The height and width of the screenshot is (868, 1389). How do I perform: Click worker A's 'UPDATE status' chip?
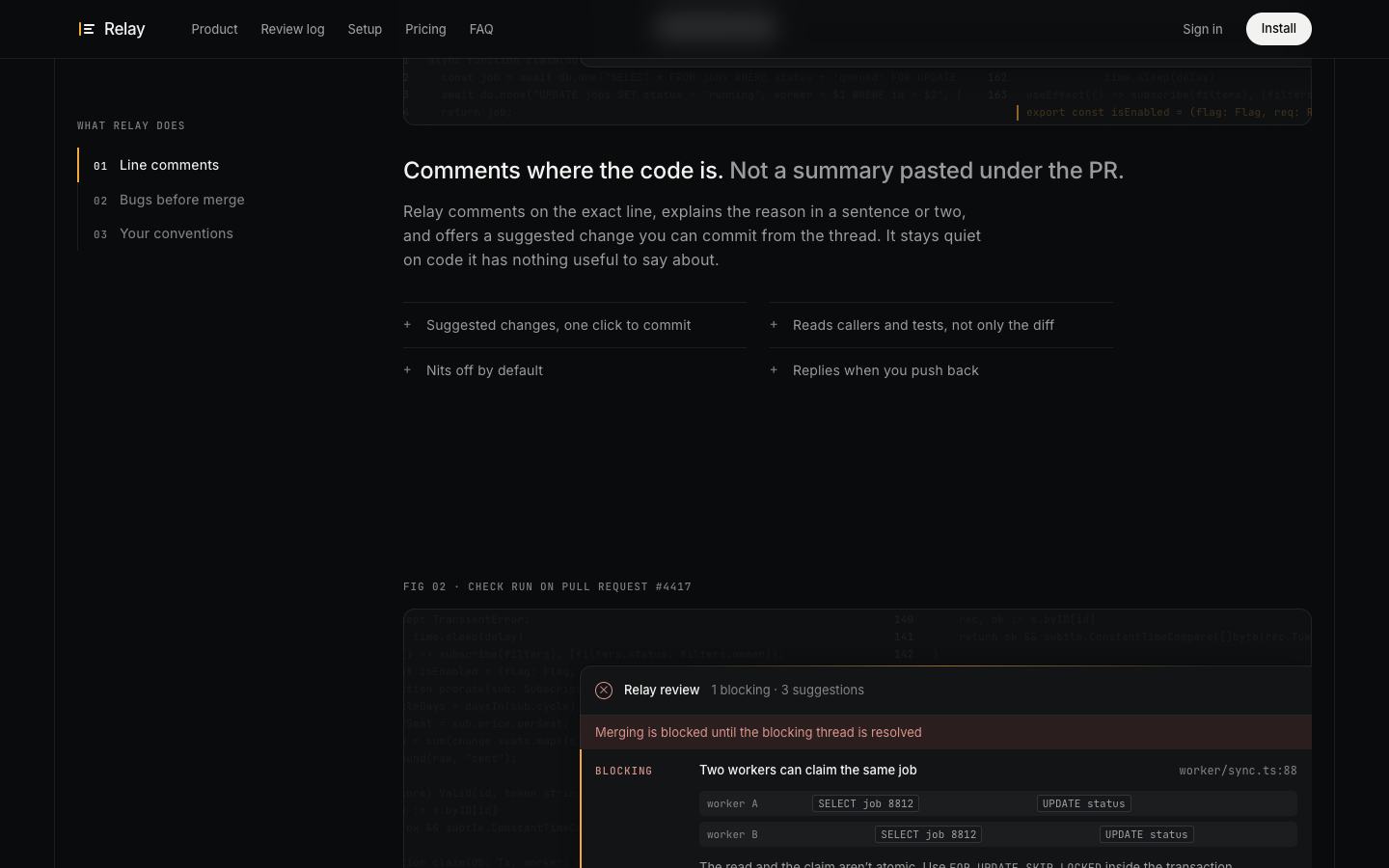point(1083,803)
